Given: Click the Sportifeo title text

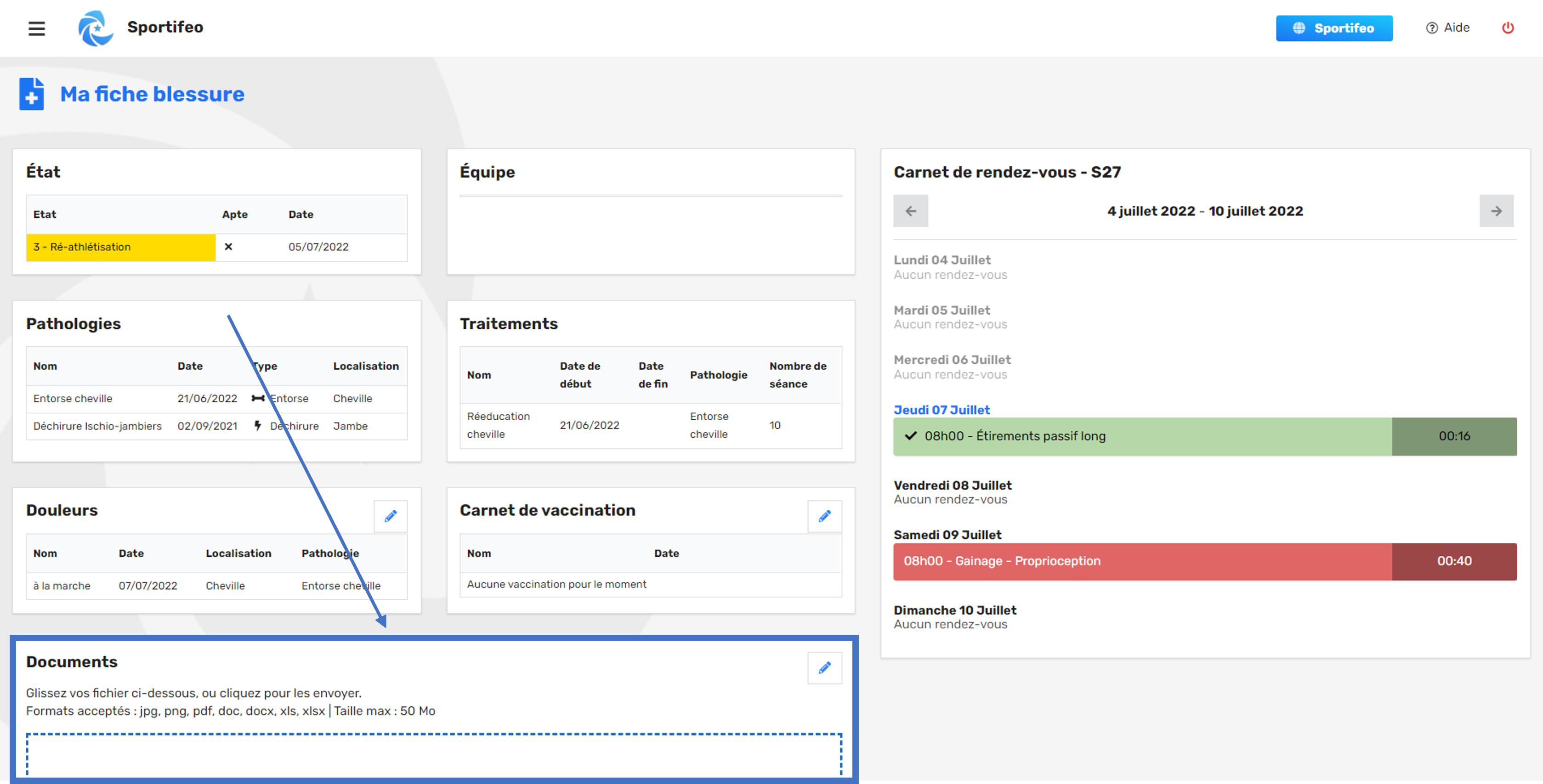Looking at the screenshot, I should (x=165, y=27).
